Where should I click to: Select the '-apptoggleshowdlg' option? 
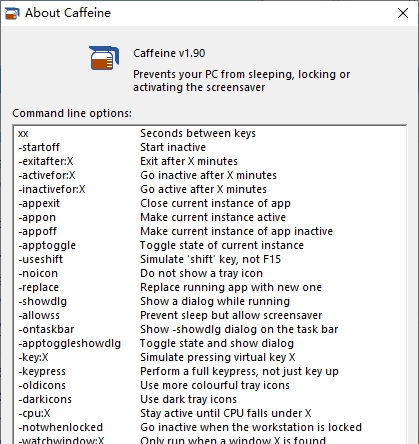click(x=69, y=343)
